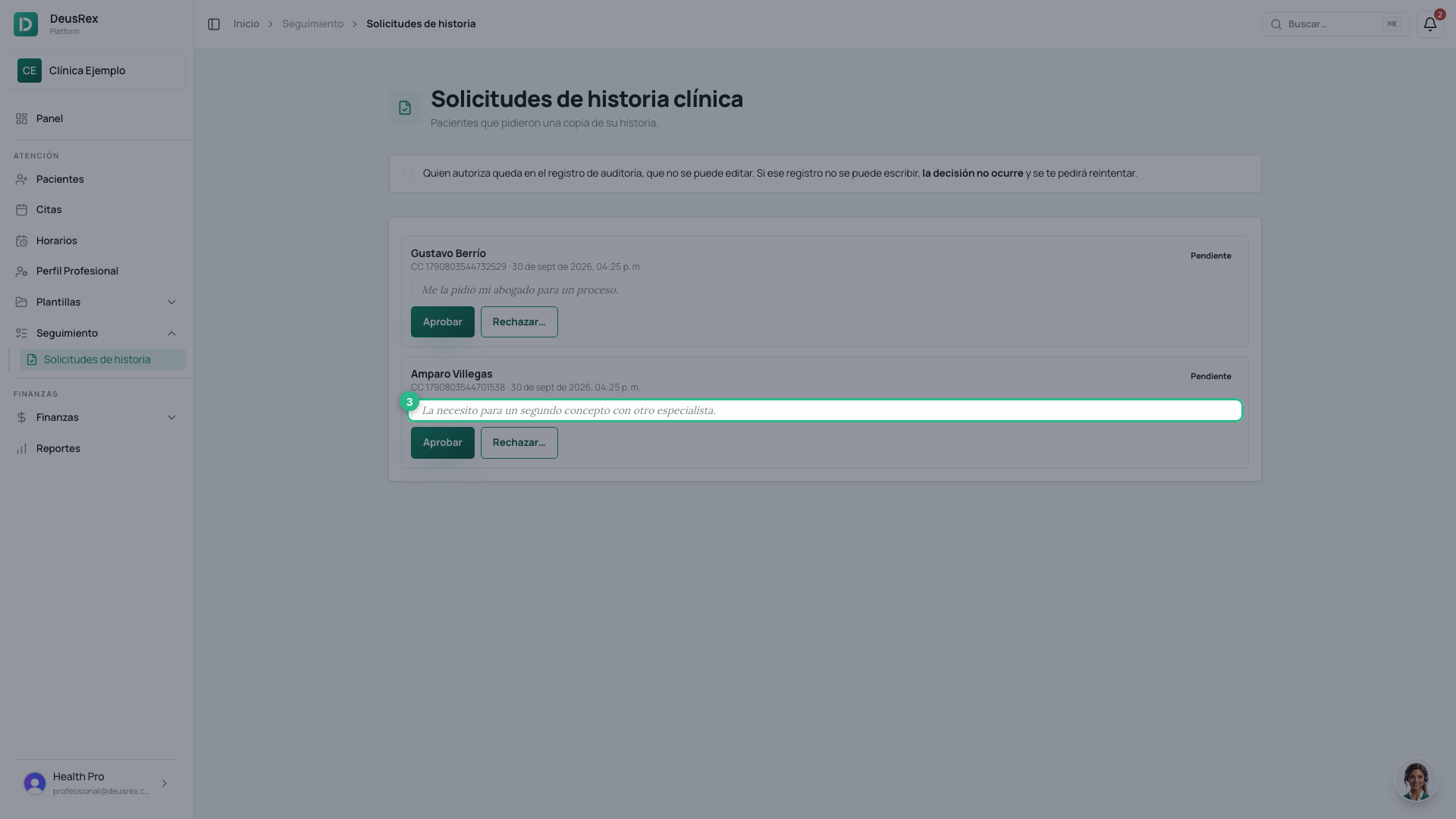Click the Horarios clock icon

[x=21, y=241]
